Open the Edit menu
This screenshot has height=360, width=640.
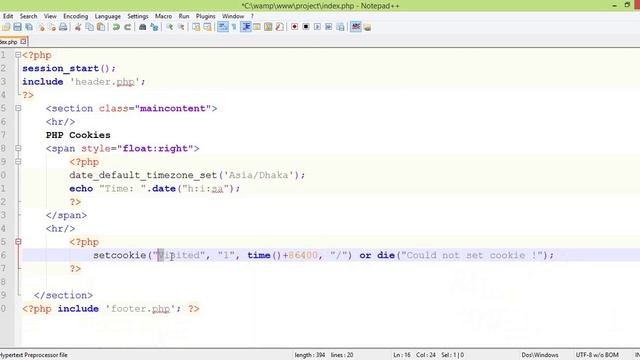coord(8,16)
